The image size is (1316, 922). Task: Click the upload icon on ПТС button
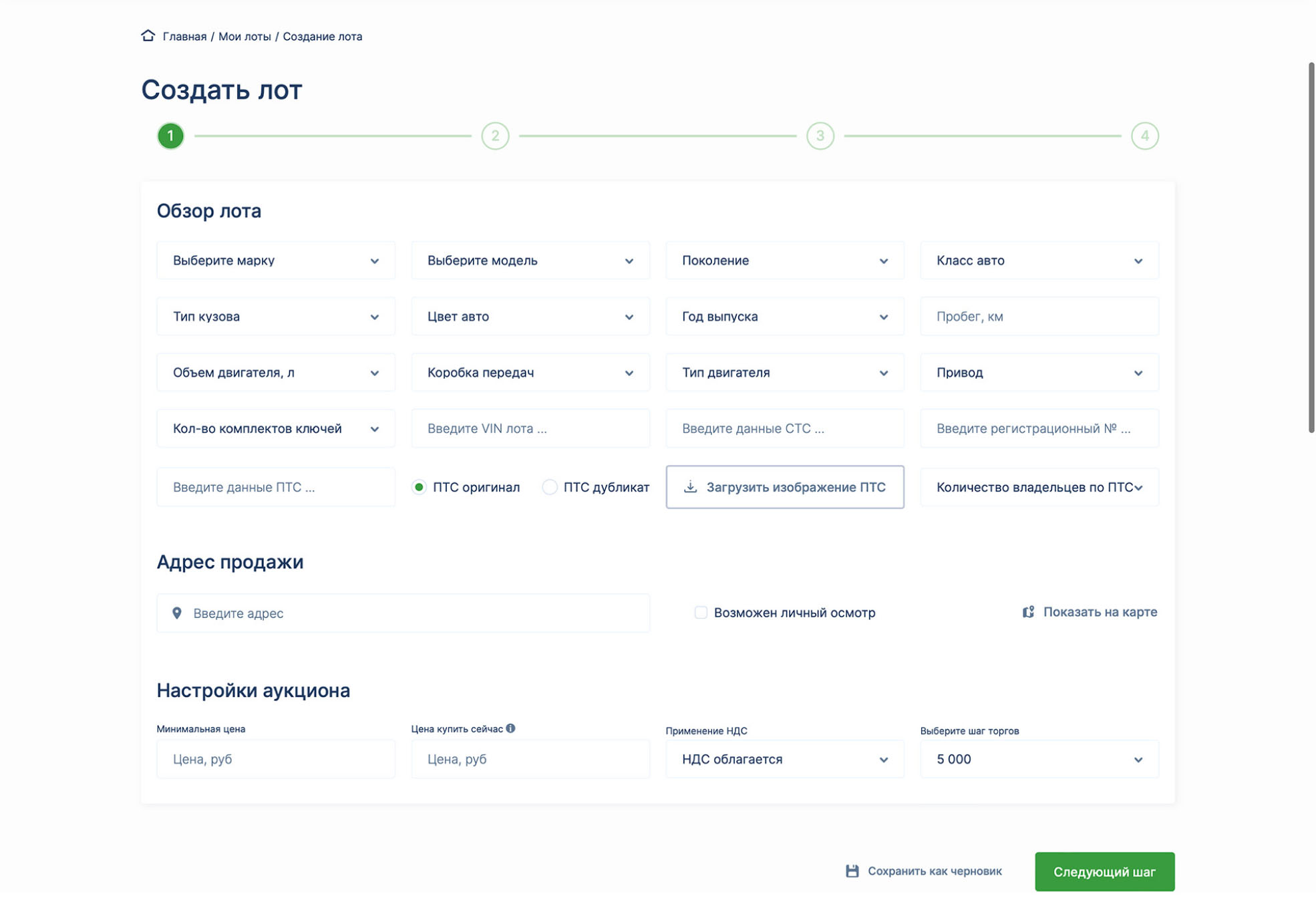point(690,486)
